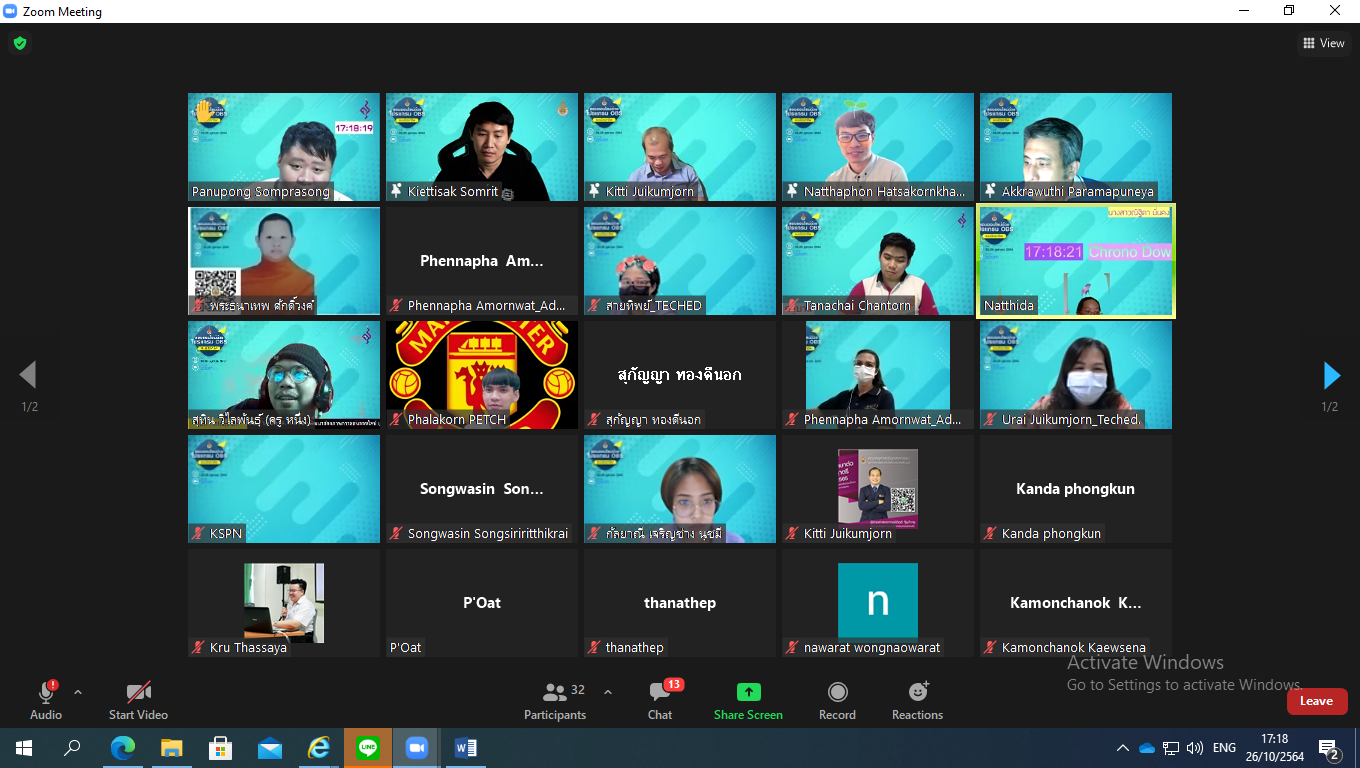Image resolution: width=1360 pixels, height=768 pixels.
Task: Click the muted mic icon by thanathep
Action: coord(595,647)
